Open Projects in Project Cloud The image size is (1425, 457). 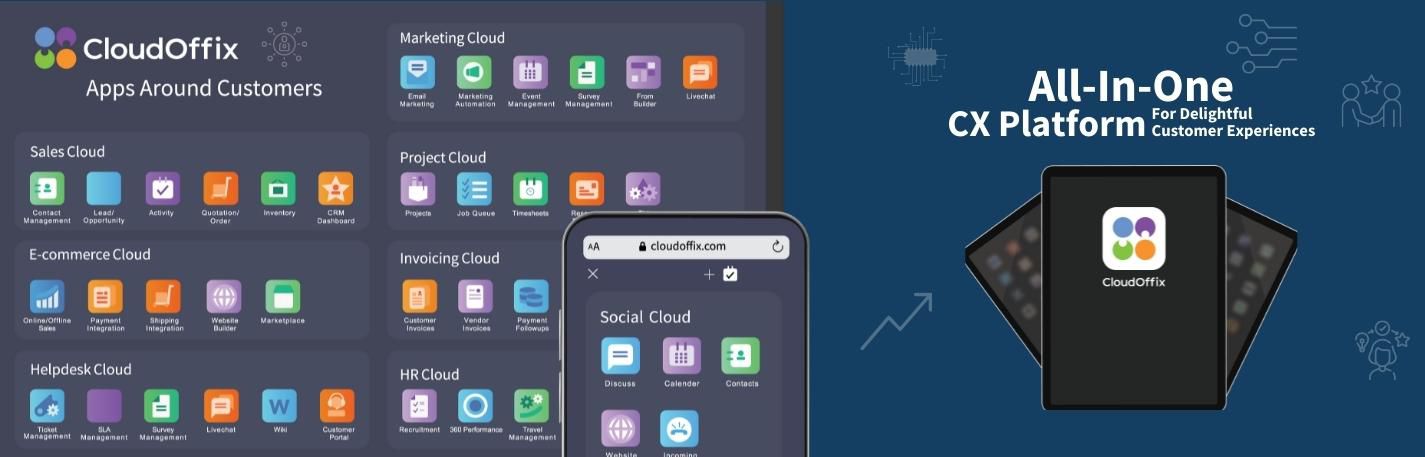coord(418,190)
